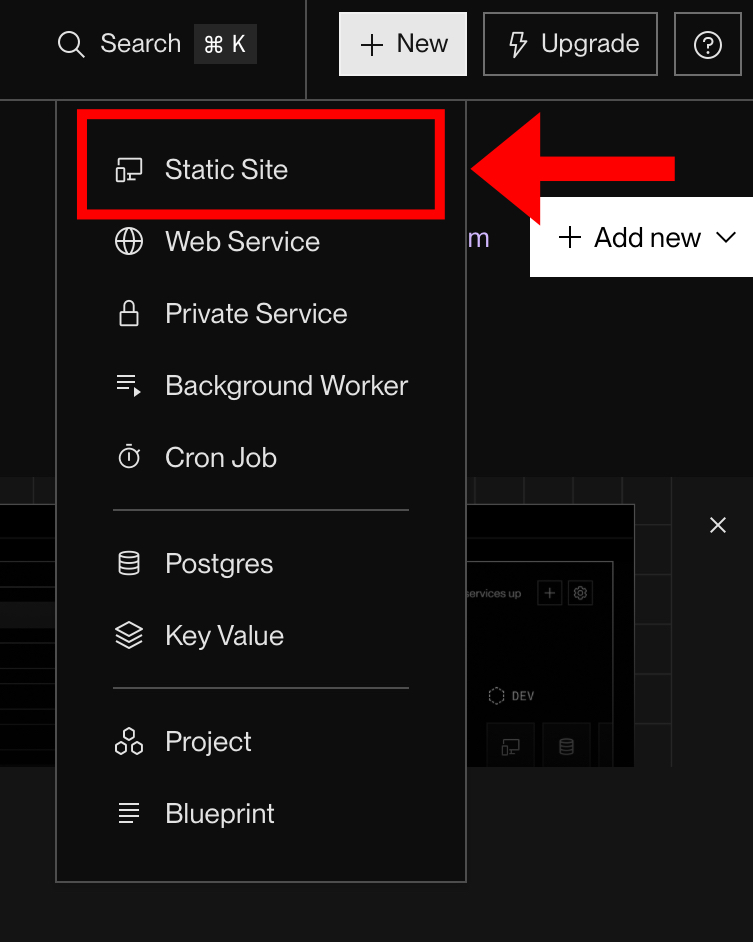Viewport: 753px width, 942px height.
Task: Click the ⌘ K shortcut badge
Action: click(225, 44)
